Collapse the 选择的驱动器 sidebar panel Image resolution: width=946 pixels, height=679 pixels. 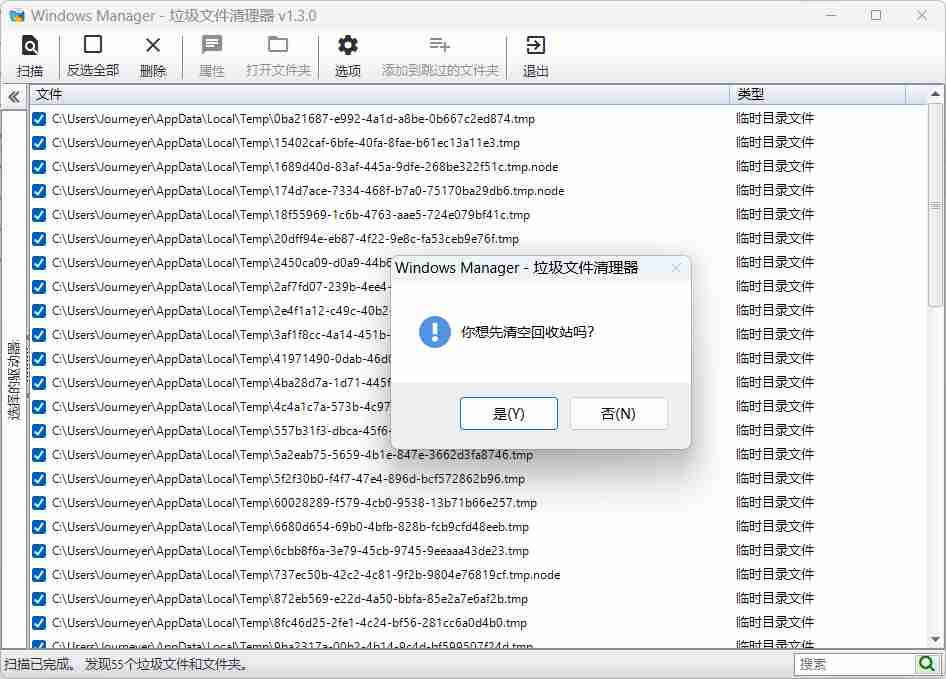pyautogui.click(x=13, y=95)
